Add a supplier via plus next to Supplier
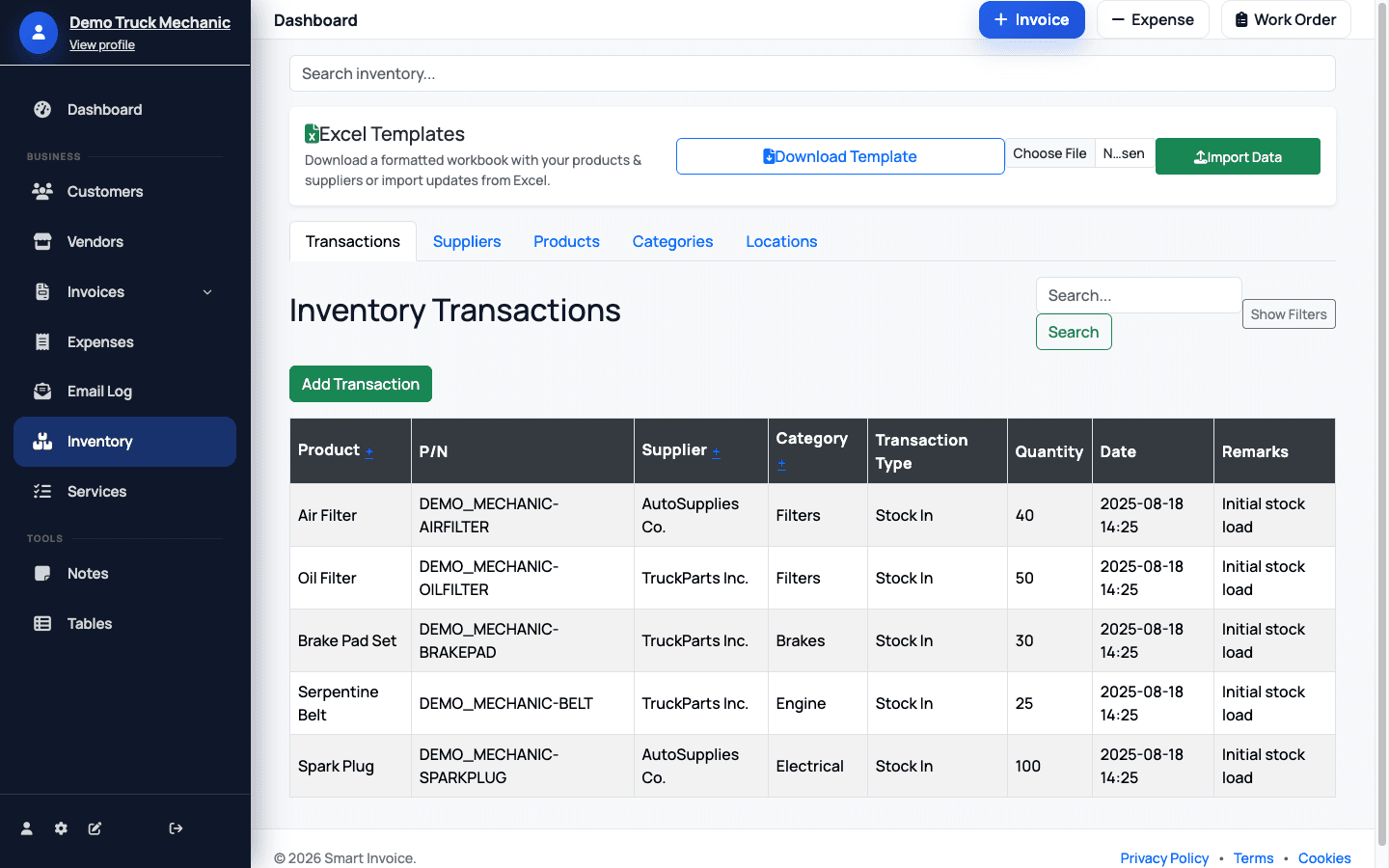 pyautogui.click(x=716, y=451)
